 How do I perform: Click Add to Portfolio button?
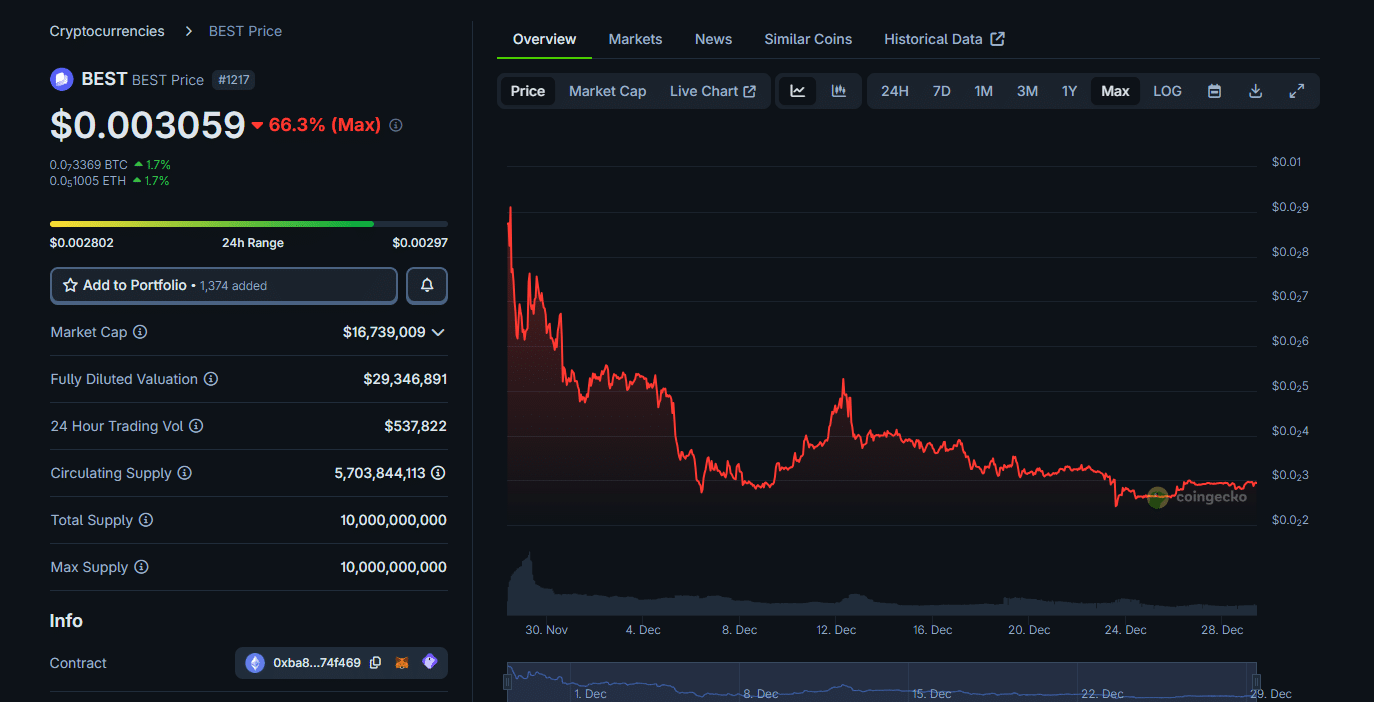pyautogui.click(x=150, y=285)
